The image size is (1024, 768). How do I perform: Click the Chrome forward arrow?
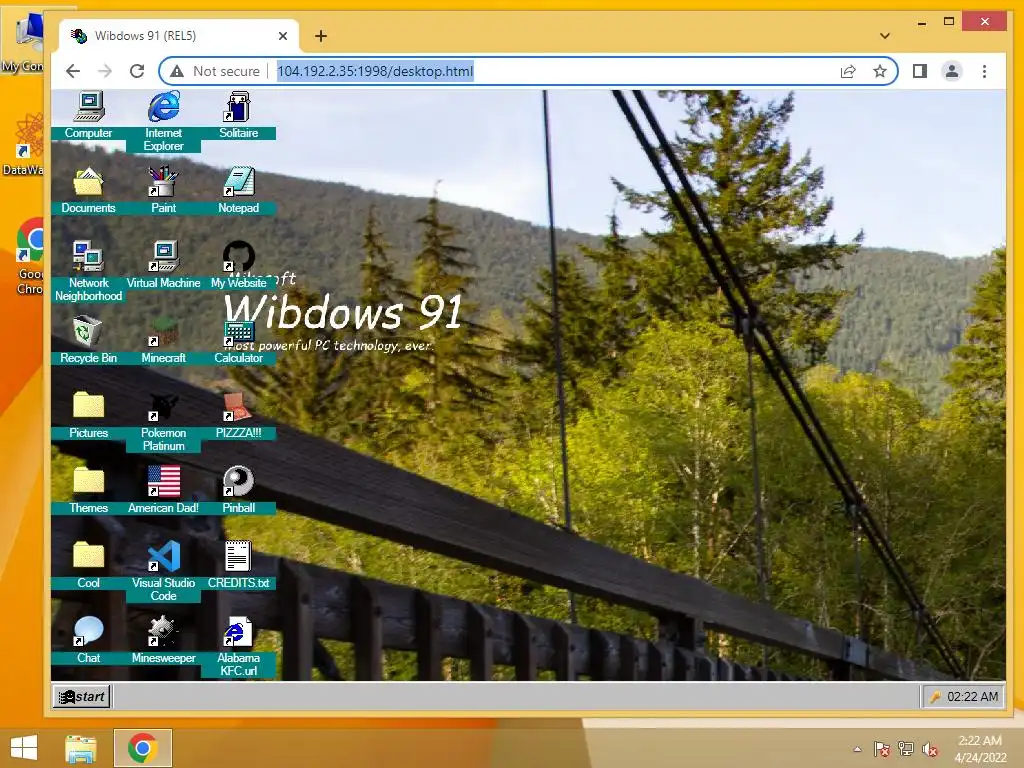tap(104, 71)
